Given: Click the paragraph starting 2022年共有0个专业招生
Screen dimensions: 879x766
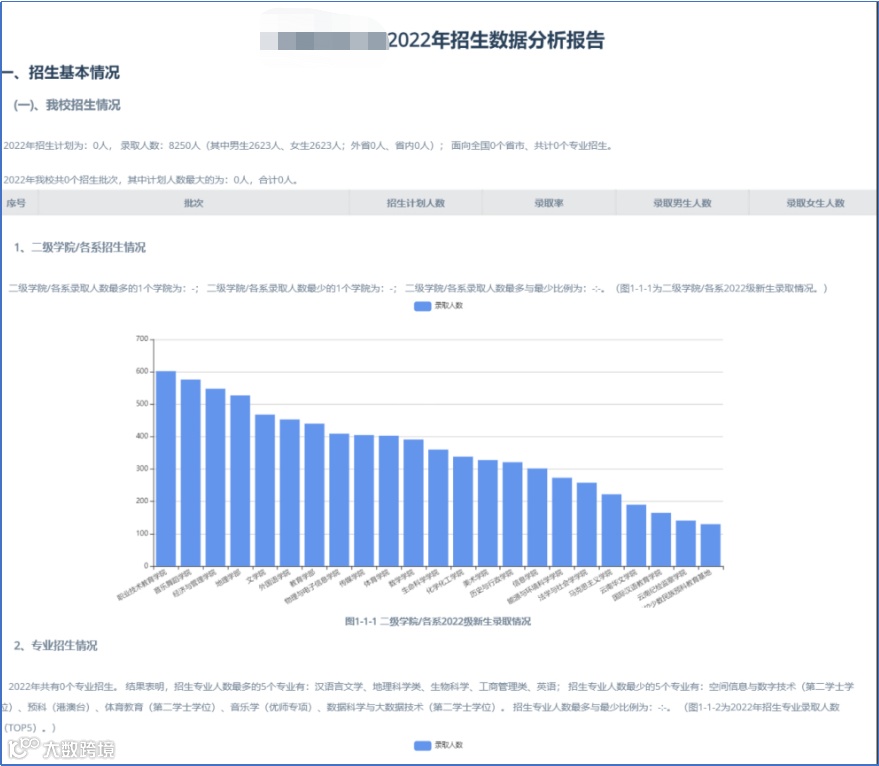Looking at the screenshot, I should point(429,707).
